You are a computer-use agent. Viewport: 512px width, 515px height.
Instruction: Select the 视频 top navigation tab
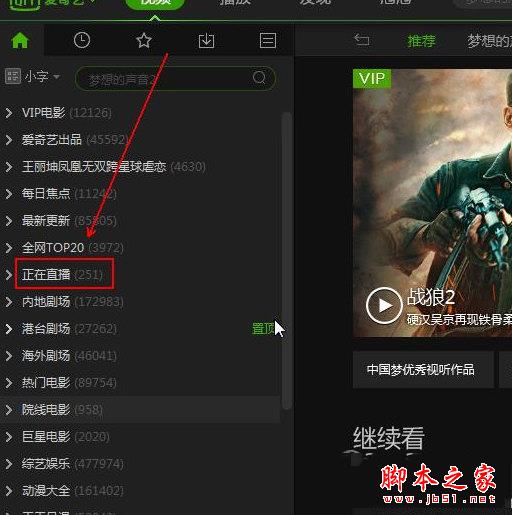[x=155, y=3]
